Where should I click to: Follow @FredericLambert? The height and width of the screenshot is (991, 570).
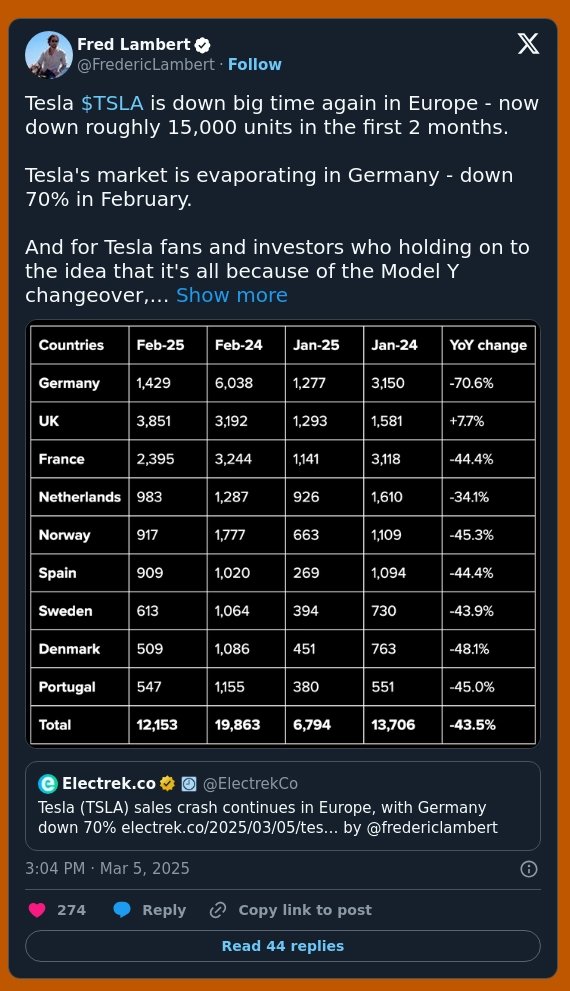click(255, 64)
